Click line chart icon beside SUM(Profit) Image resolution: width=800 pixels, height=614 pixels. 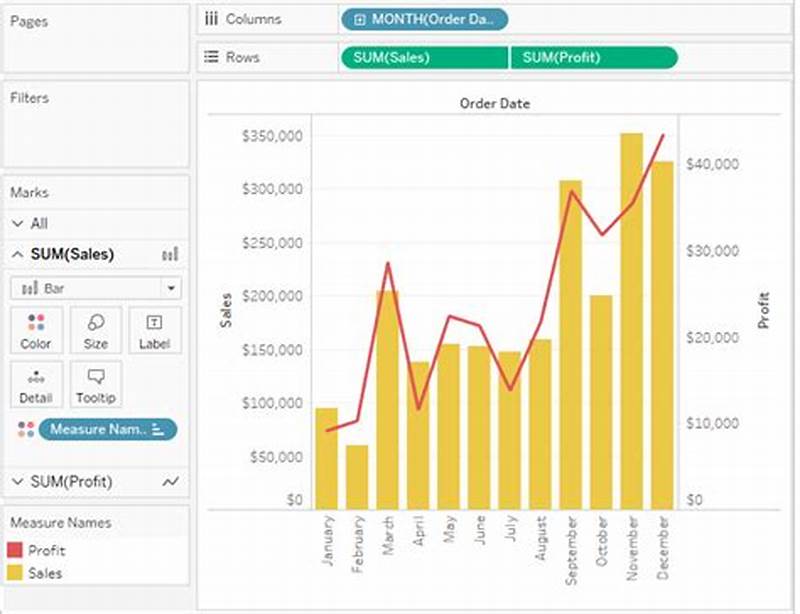[168, 481]
